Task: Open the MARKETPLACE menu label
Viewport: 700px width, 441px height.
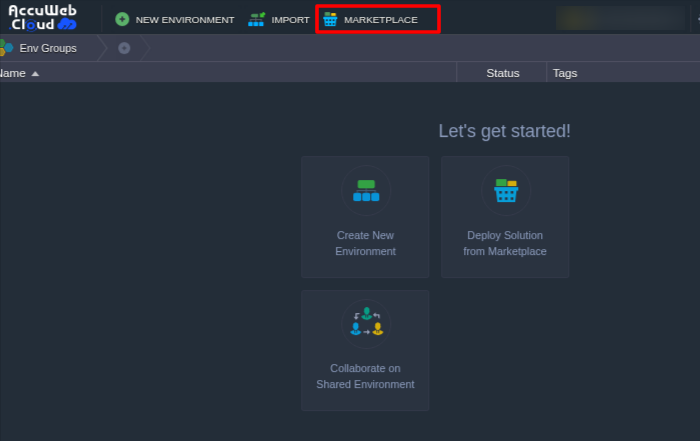Action: click(381, 20)
